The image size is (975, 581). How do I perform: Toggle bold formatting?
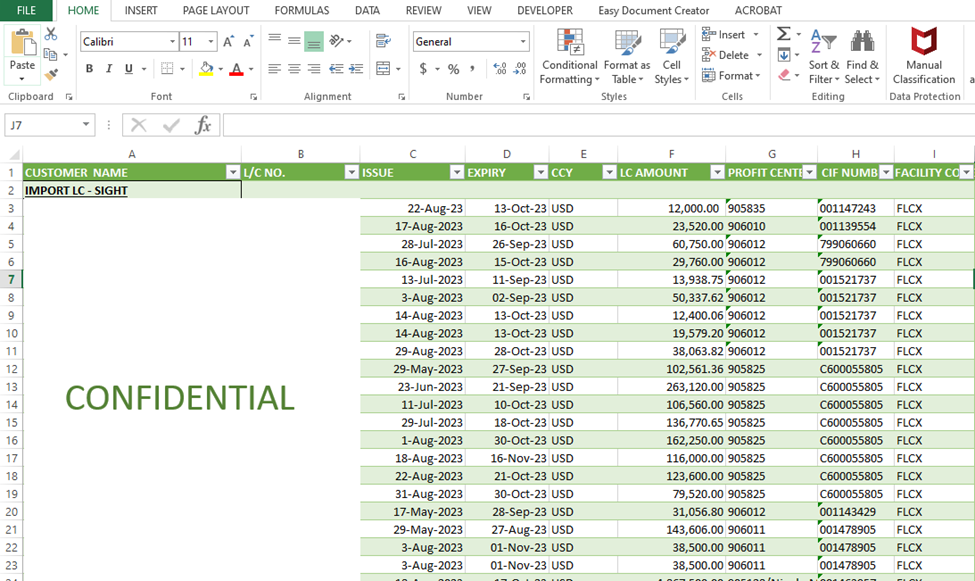pyautogui.click(x=89, y=69)
